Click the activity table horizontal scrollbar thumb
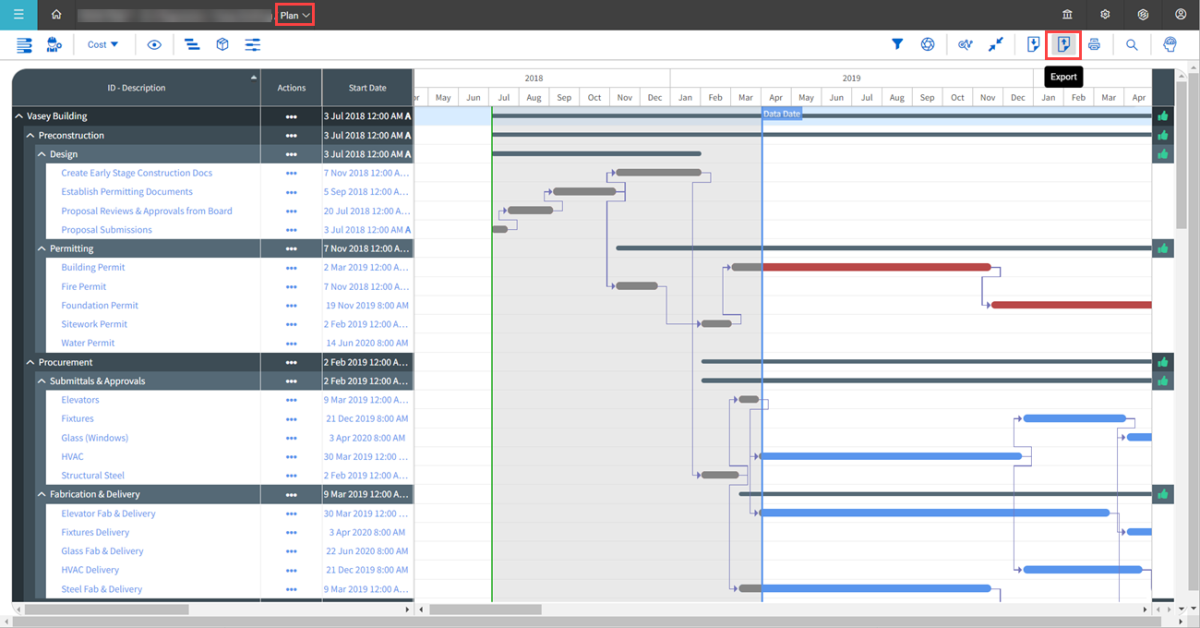Viewport: 1200px width, 628px height. click(x=106, y=609)
